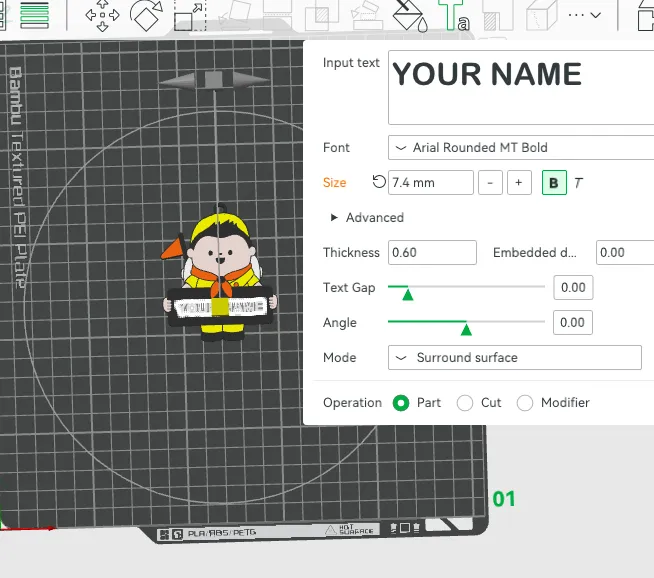Click the Angle value box
Image resolution: width=654 pixels, height=578 pixels.
point(573,322)
